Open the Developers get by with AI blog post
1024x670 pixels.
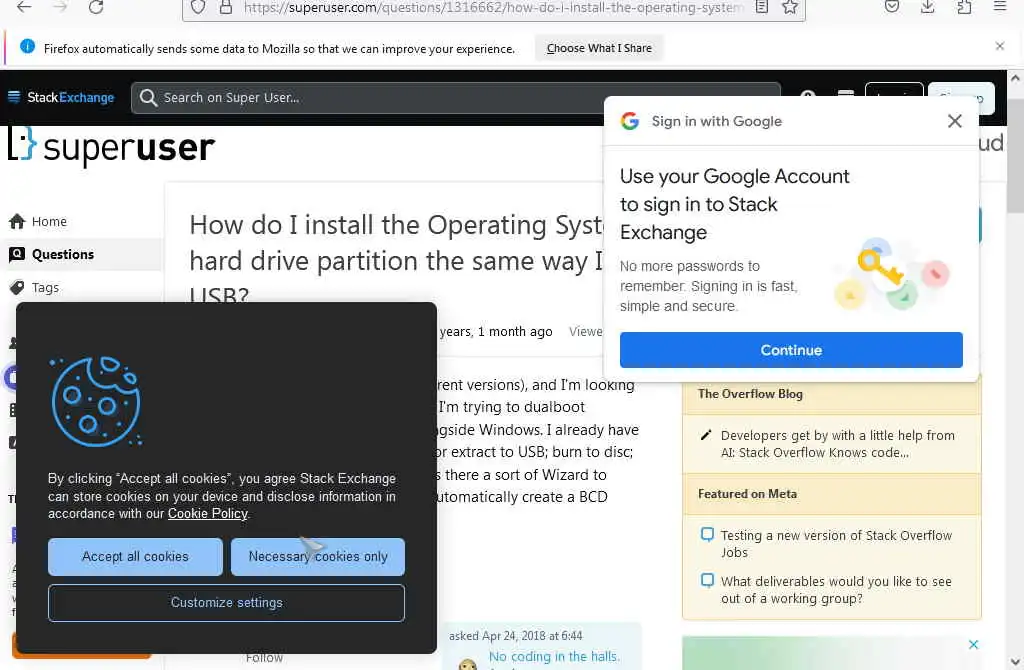pyautogui.click(x=837, y=443)
